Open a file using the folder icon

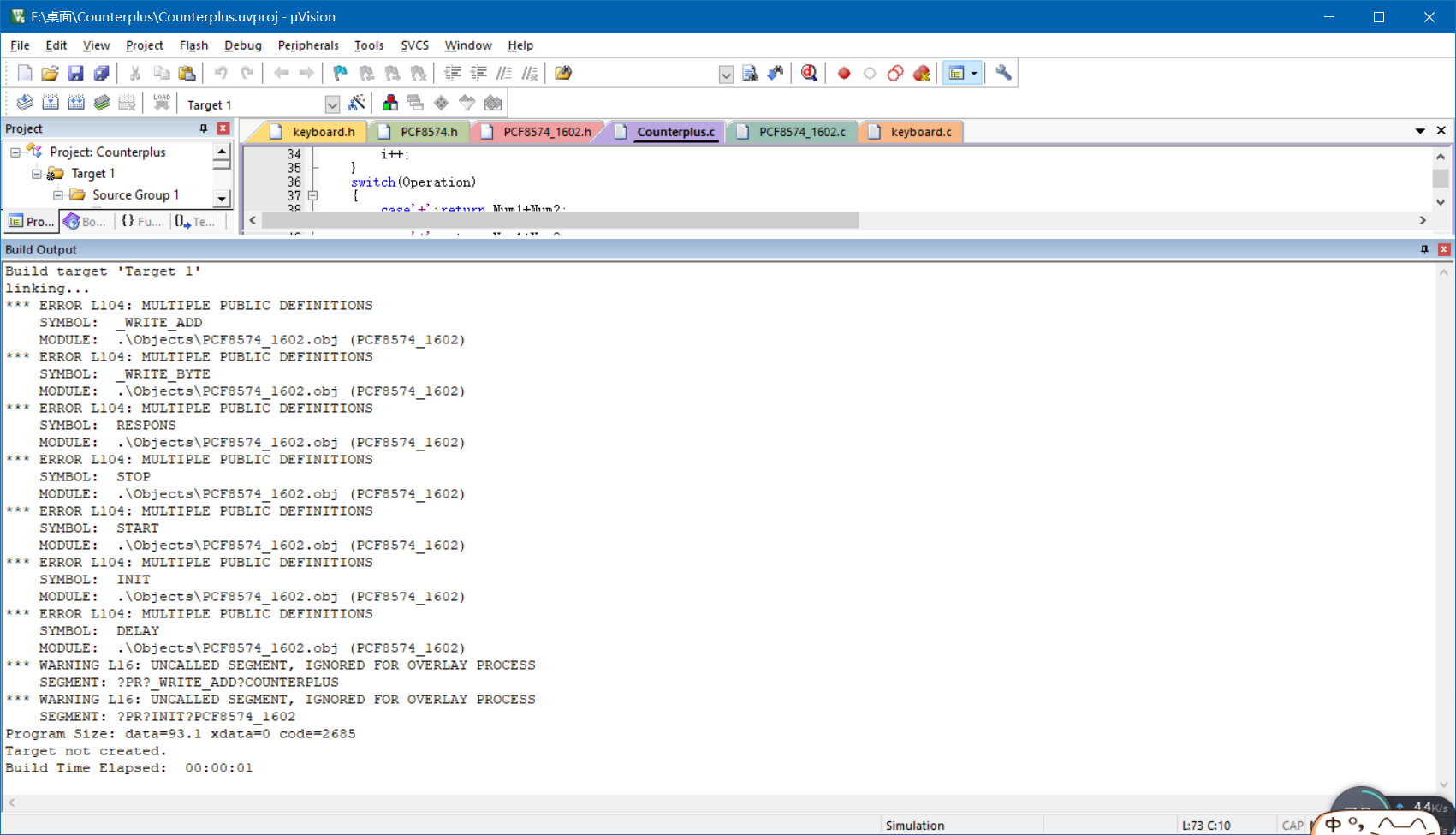(50, 74)
